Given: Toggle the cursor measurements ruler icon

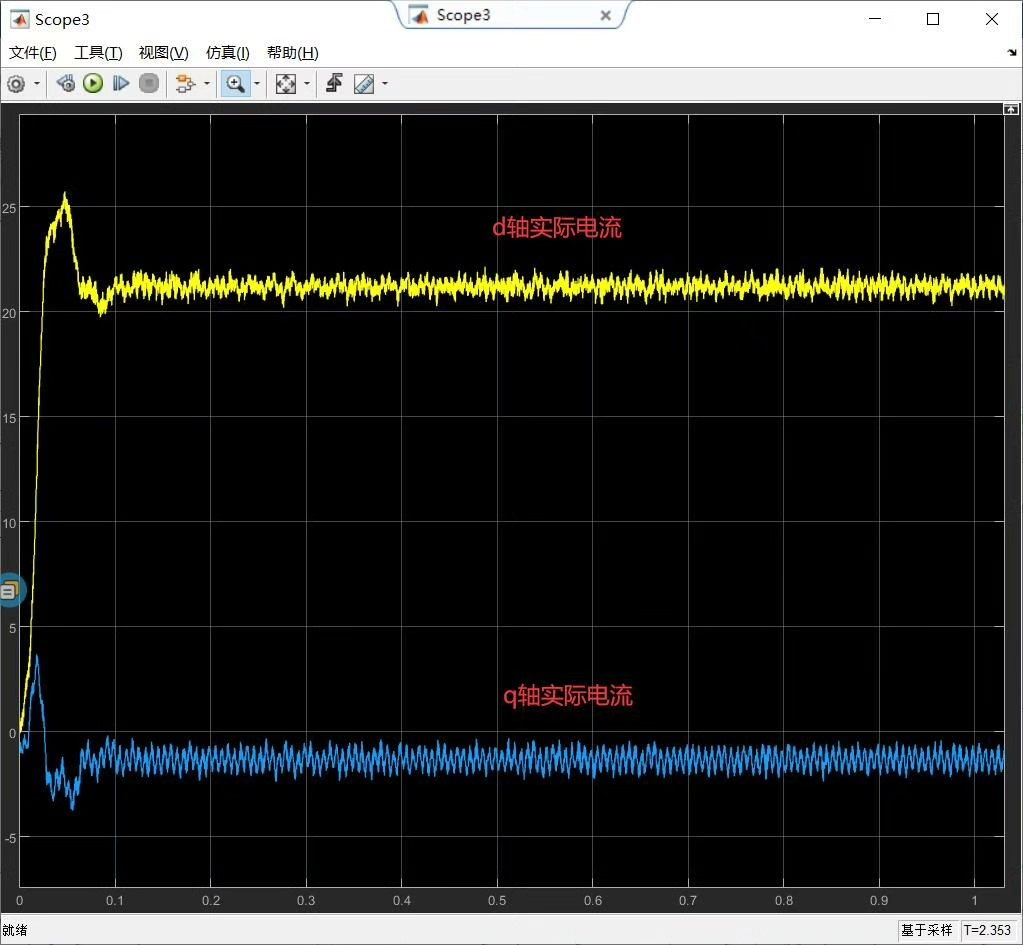Looking at the screenshot, I should (x=364, y=84).
